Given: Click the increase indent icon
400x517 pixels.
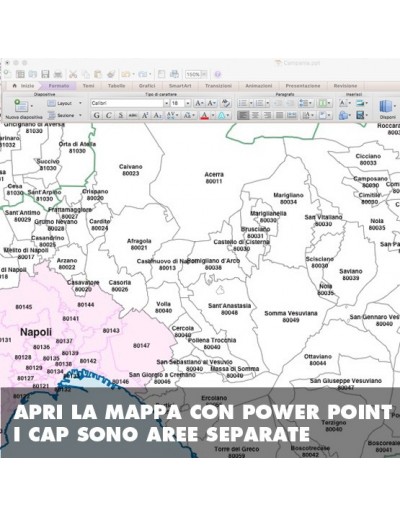Looking at the screenshot, I should click(290, 103).
